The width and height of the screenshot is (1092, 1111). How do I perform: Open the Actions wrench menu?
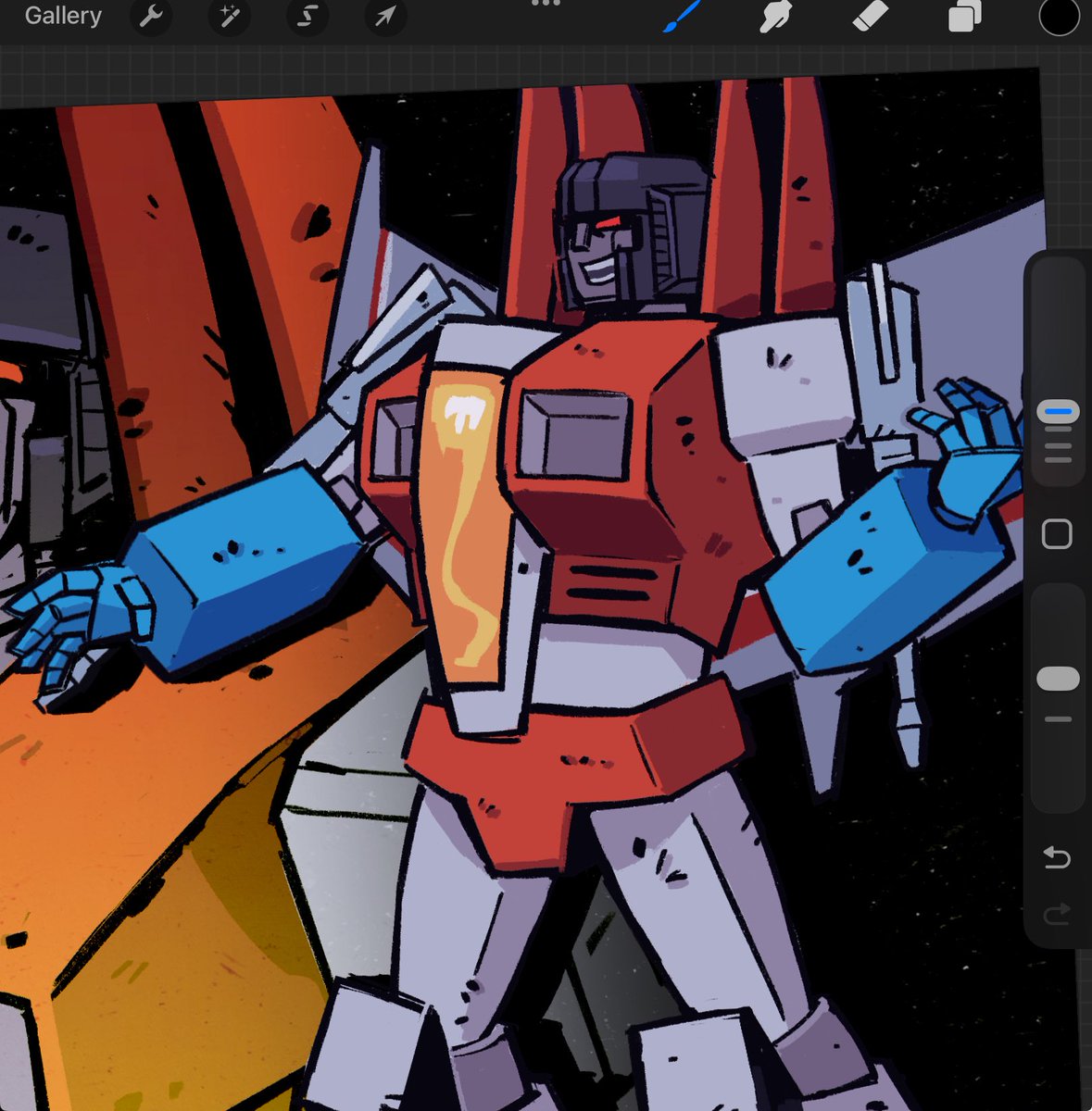click(x=150, y=16)
